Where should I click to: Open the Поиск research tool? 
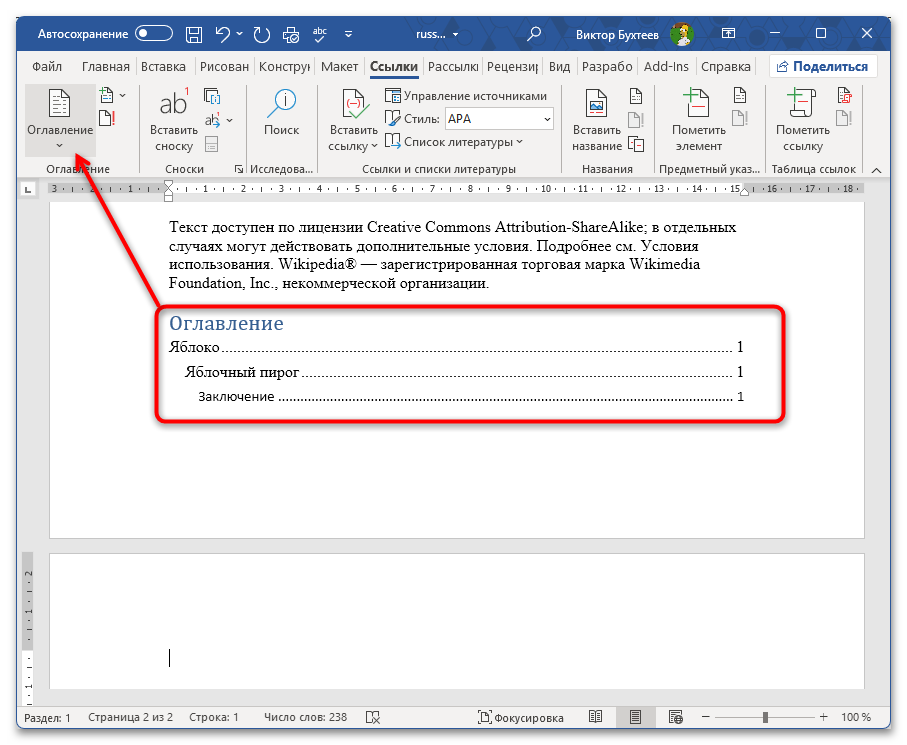(281, 113)
